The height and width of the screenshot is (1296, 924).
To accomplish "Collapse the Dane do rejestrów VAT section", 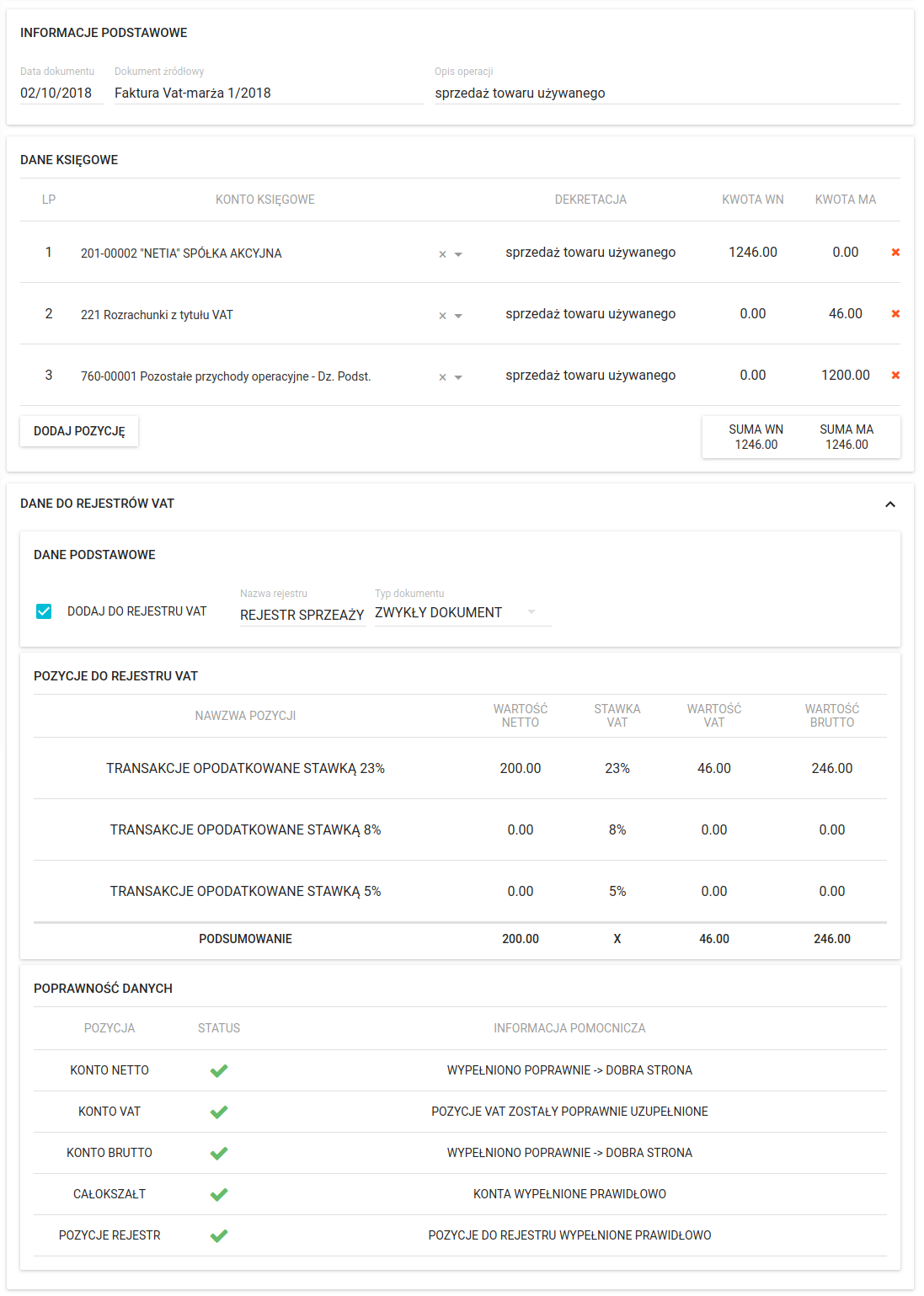I will [890, 504].
